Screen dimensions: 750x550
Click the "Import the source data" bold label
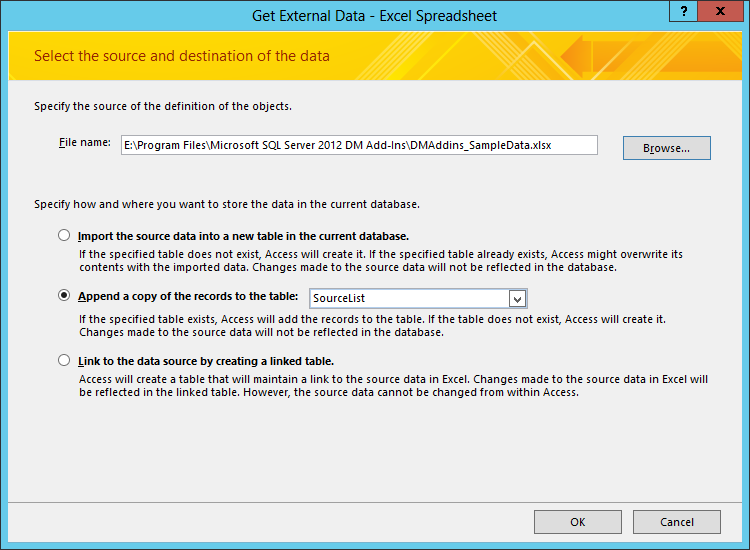(244, 236)
